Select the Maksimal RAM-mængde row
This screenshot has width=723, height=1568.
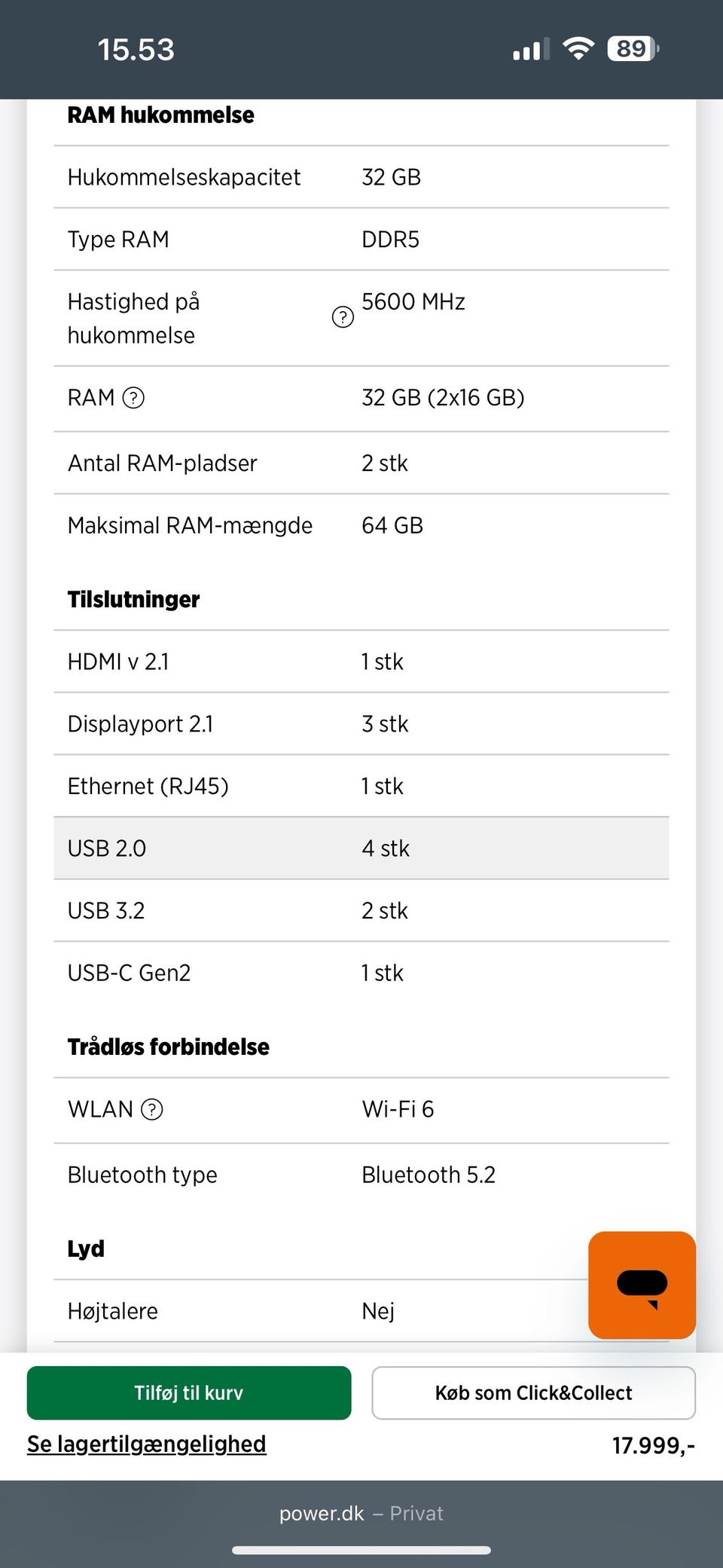pos(361,525)
